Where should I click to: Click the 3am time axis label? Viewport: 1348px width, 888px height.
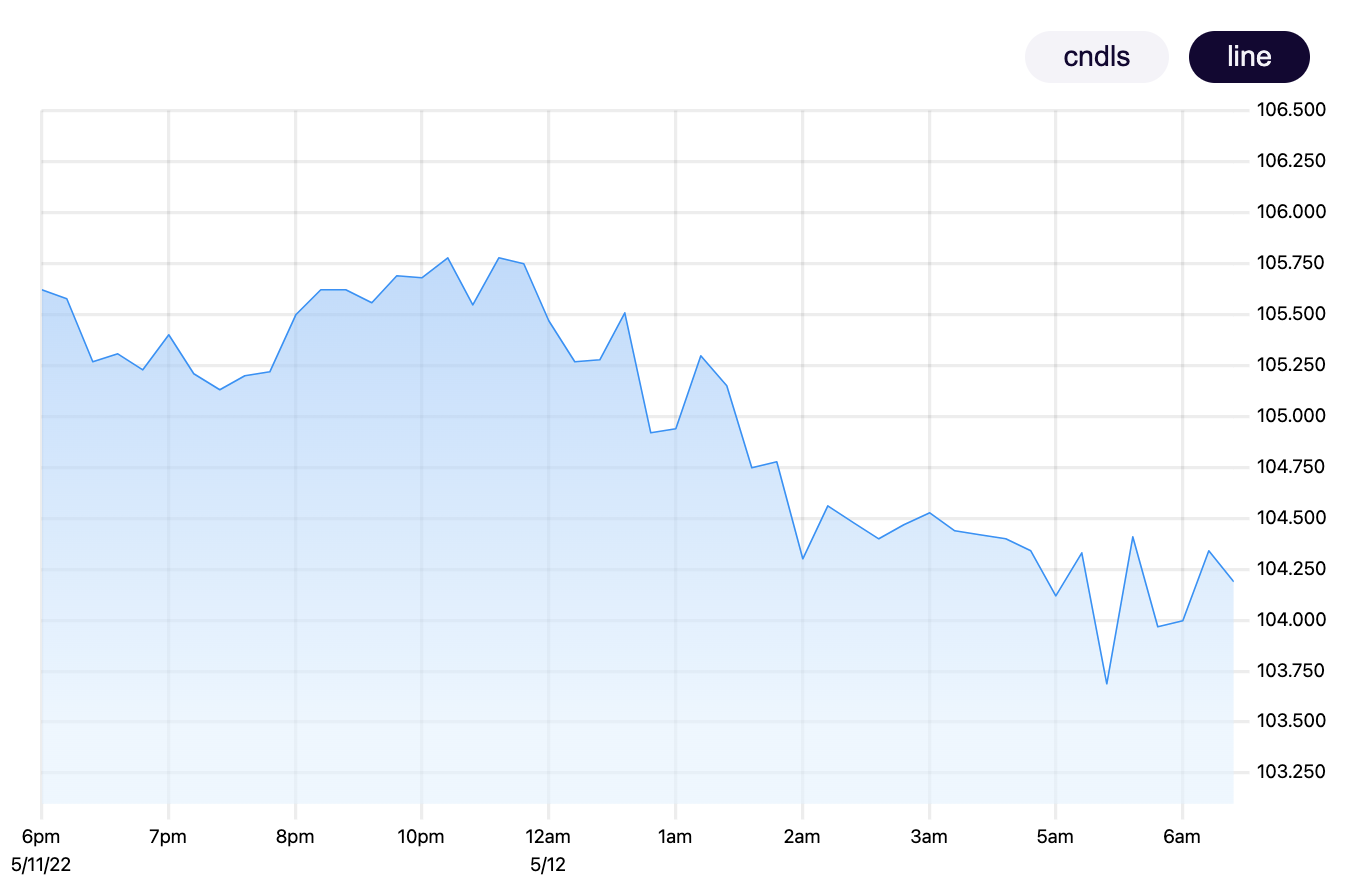pos(930,836)
